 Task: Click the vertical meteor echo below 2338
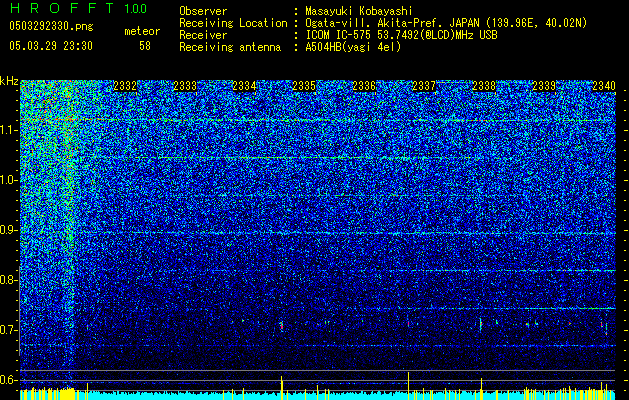(481, 324)
